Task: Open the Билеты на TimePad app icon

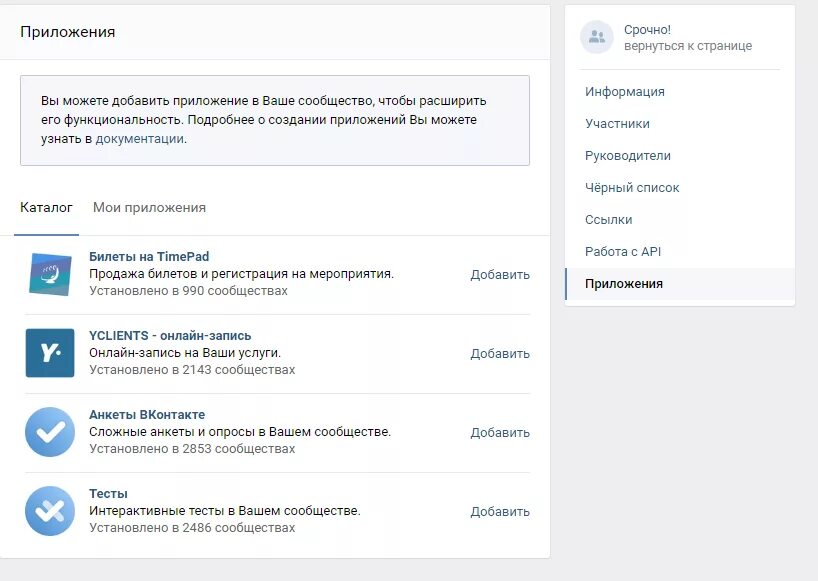Action: [50, 274]
